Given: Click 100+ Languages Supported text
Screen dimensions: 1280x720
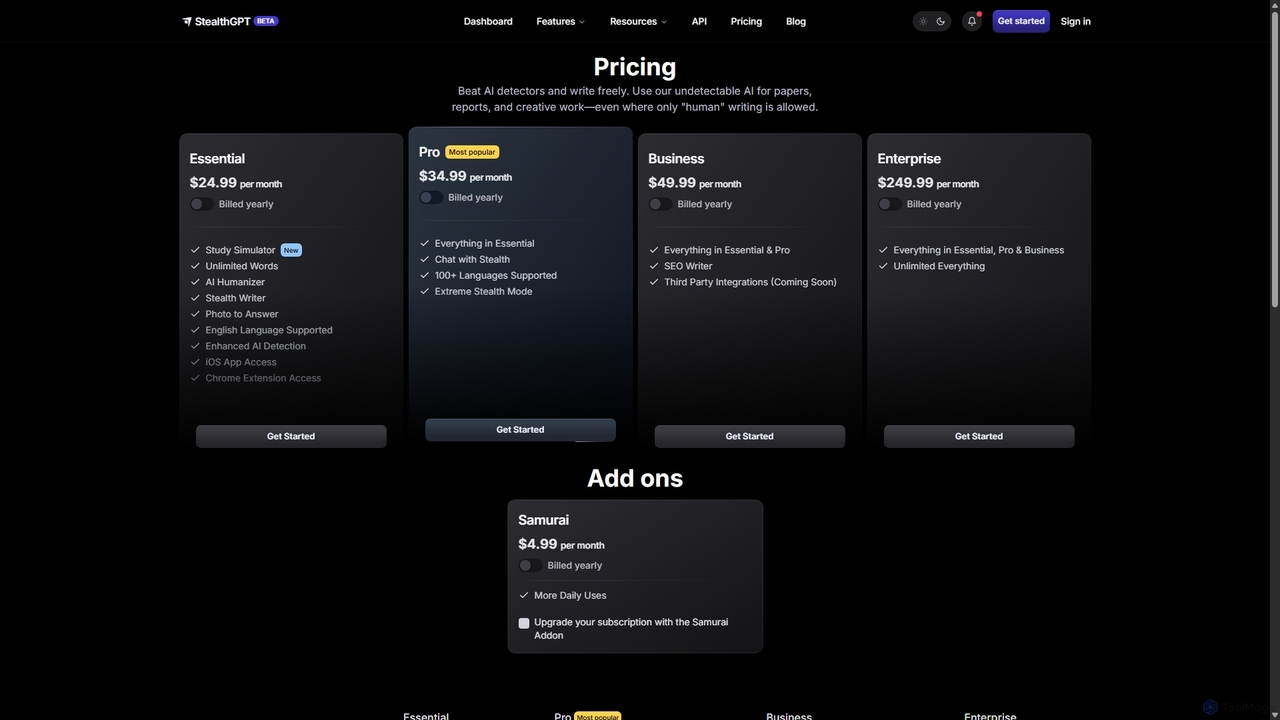Looking at the screenshot, I should click(x=496, y=275).
